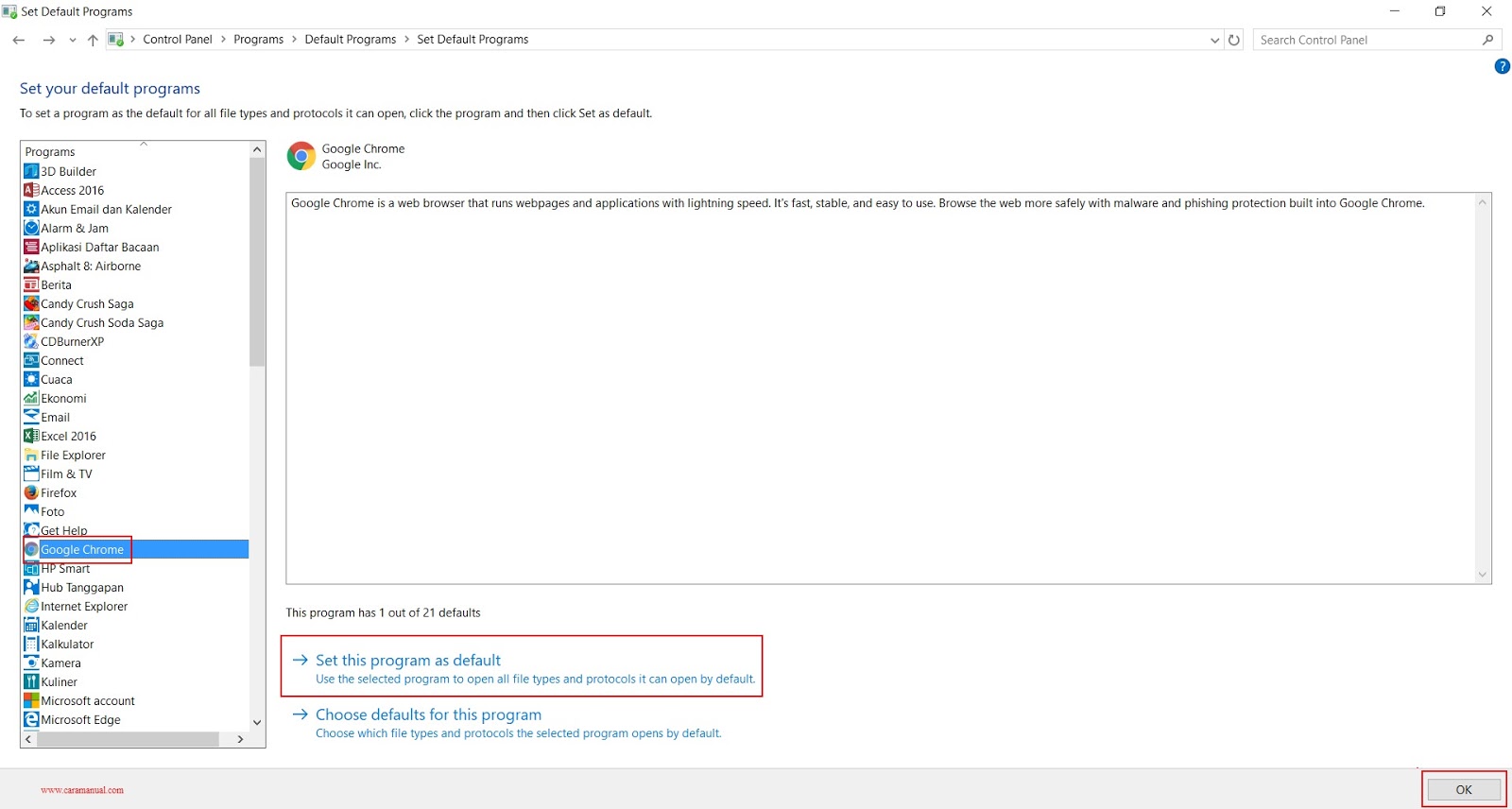
Task: Click the CDBurnerXP disc icon
Action: point(31,341)
